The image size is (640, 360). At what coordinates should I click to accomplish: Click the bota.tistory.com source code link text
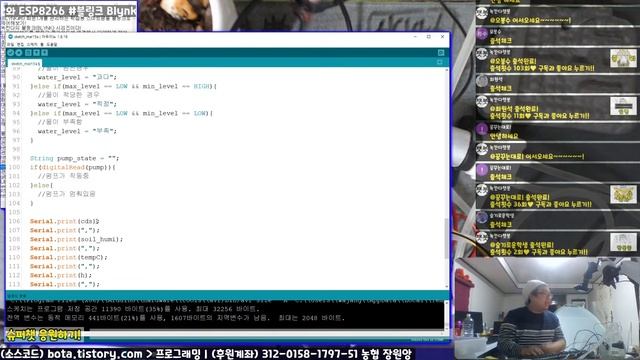[95, 353]
